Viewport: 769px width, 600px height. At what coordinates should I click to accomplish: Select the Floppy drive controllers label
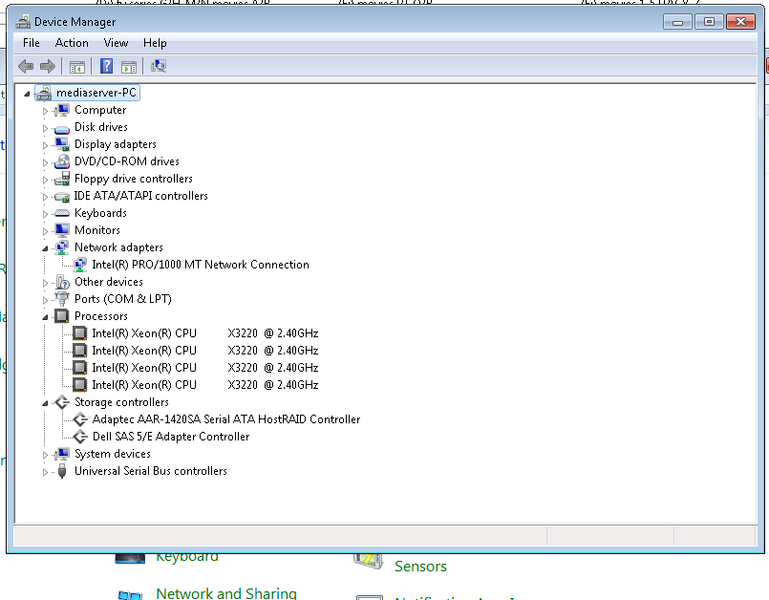coord(133,179)
